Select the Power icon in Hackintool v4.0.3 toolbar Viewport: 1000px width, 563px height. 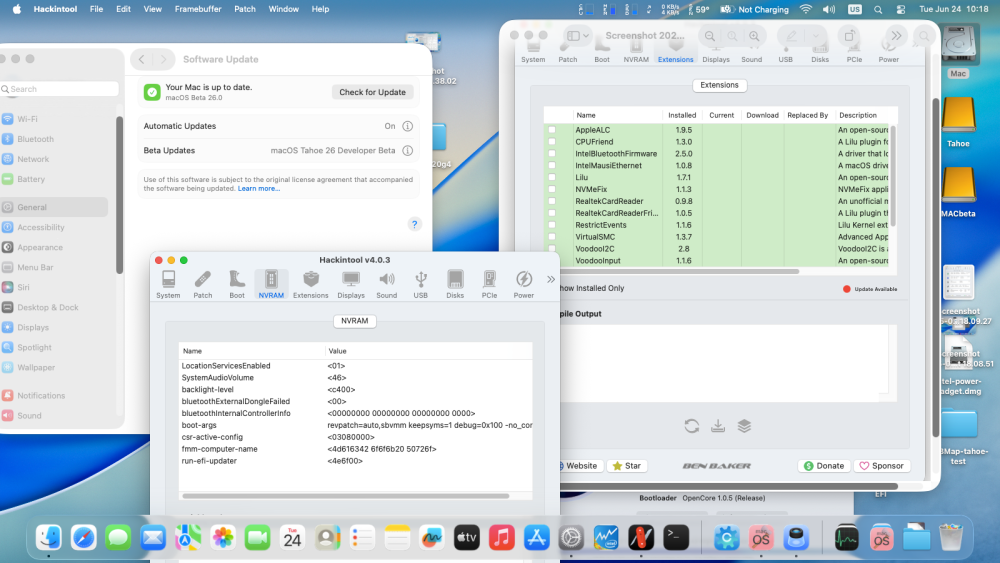(x=524, y=279)
